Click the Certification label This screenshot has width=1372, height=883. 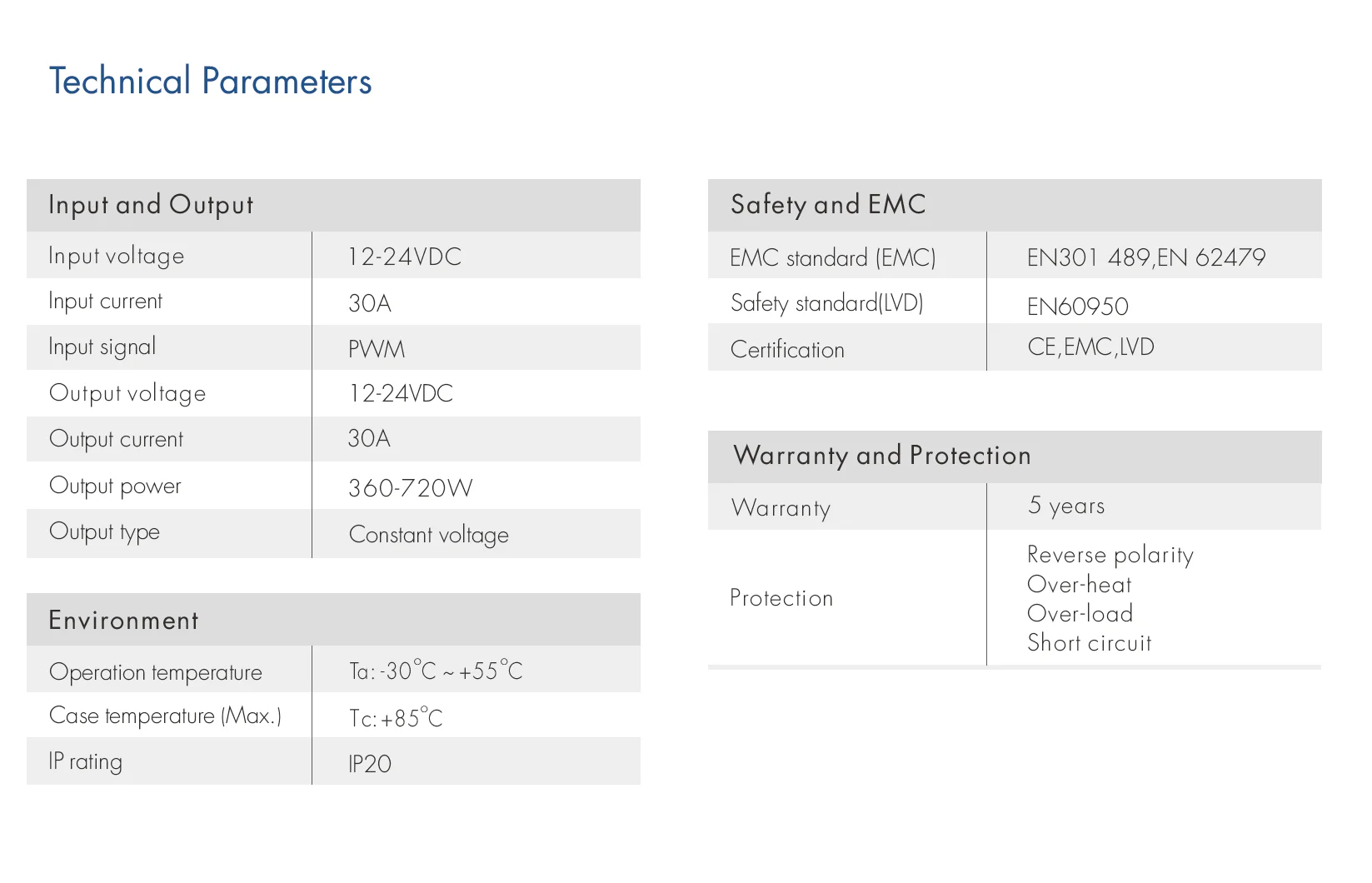[787, 350]
